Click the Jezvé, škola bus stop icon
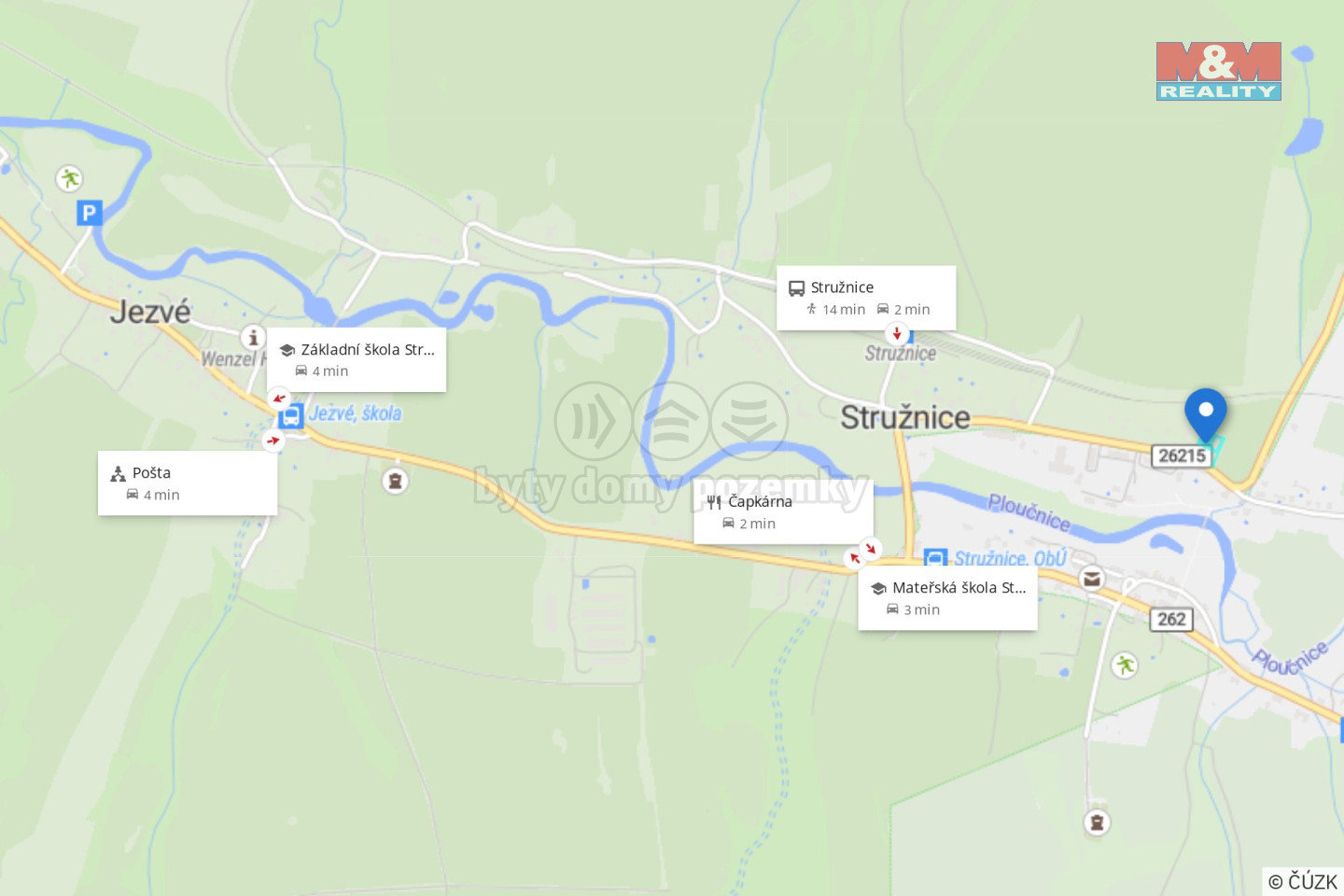Viewport: 1344px width, 896px height. tap(291, 415)
